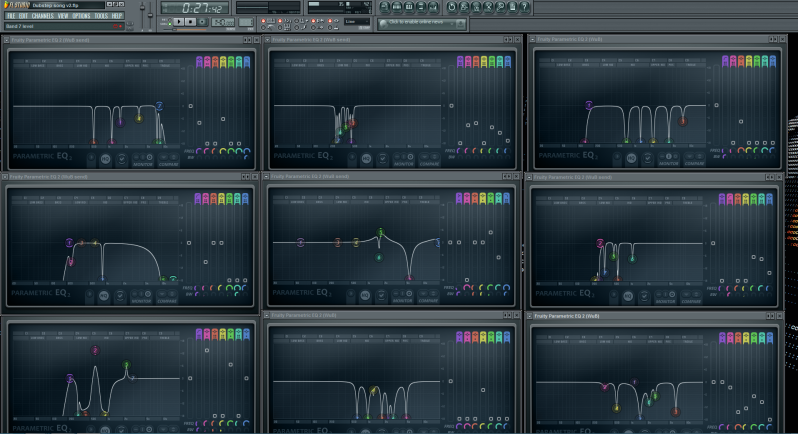Click preset arrows in top-left EQ title bar
798x434 pixels.
click(x=246, y=40)
